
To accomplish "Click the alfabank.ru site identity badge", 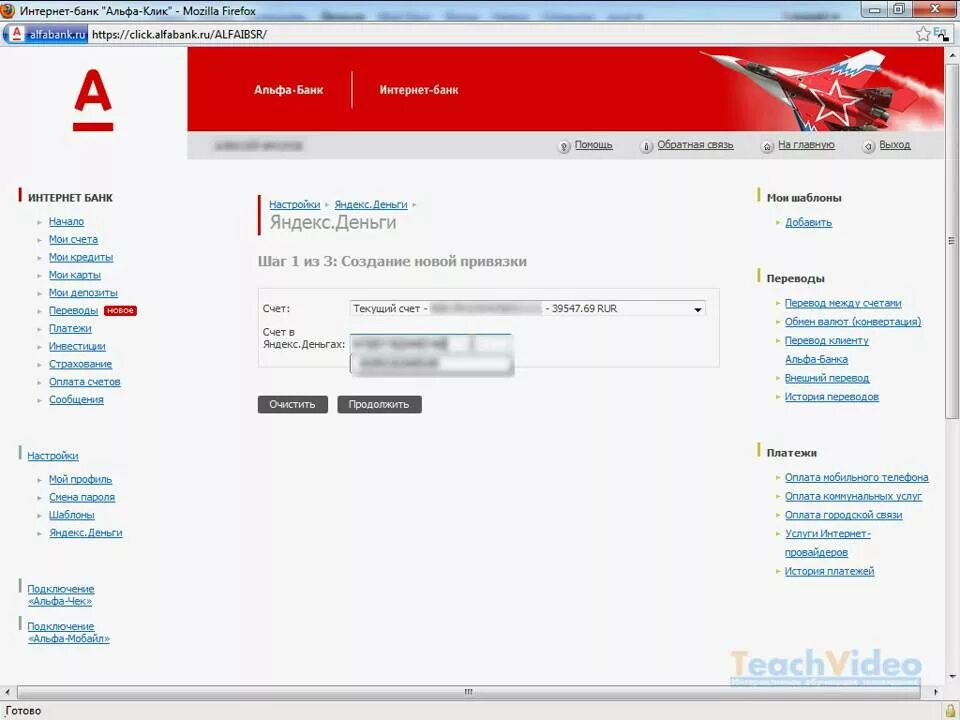I will 47,34.
